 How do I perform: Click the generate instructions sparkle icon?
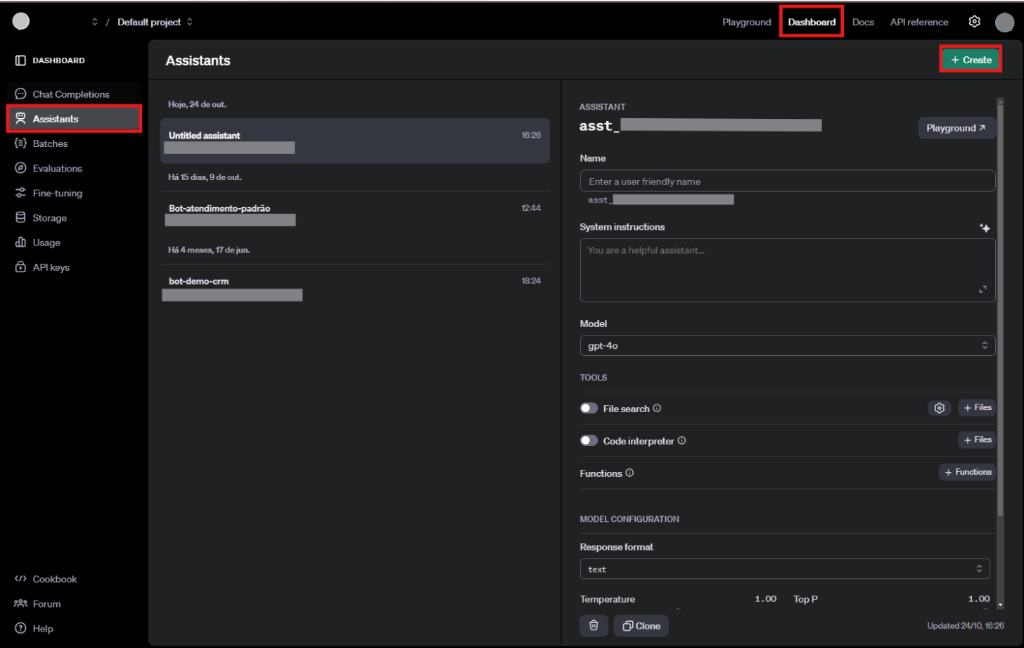pos(984,228)
